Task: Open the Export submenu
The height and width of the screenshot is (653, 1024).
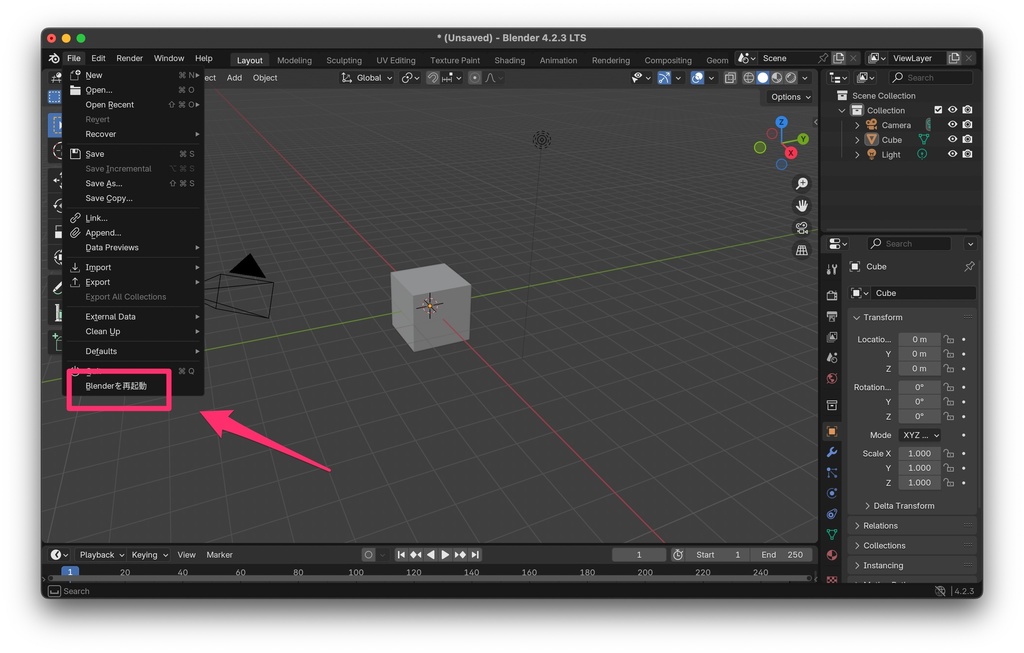Action: (95, 282)
